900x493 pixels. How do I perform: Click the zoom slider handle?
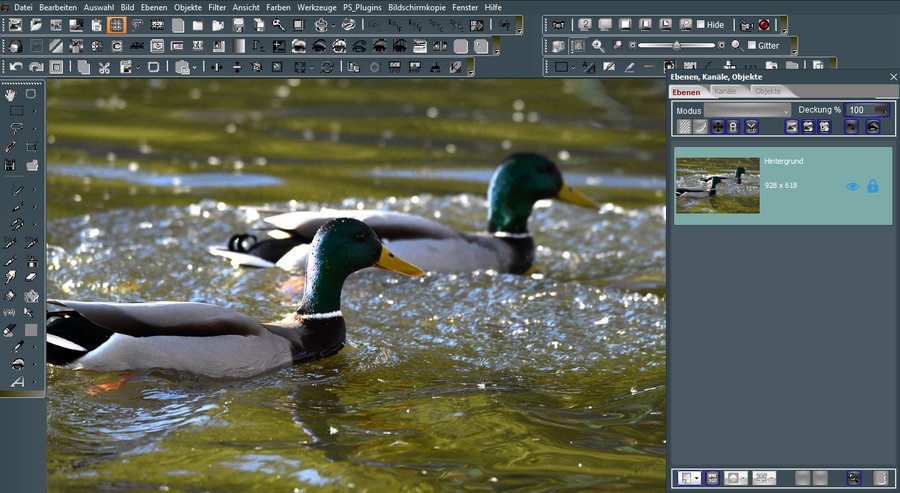coord(677,45)
